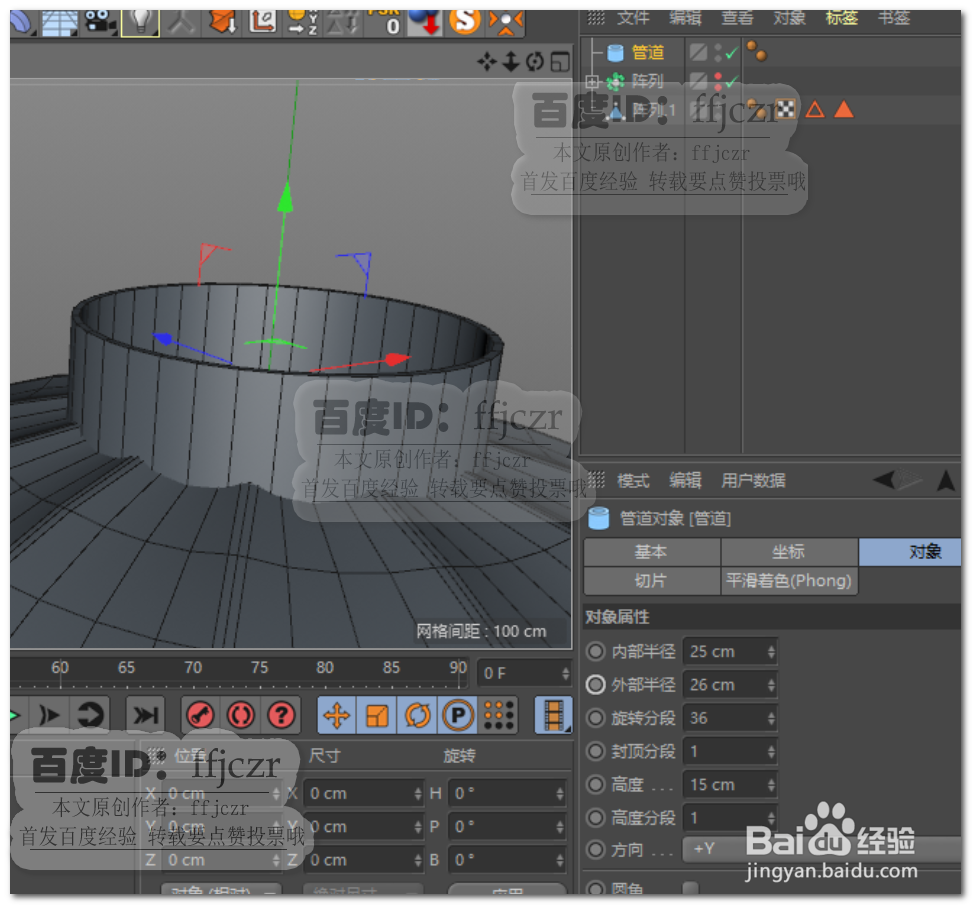Click the 外部半径 value stepper arrows
Image resolution: width=972 pixels, height=905 pixels.
[771, 685]
